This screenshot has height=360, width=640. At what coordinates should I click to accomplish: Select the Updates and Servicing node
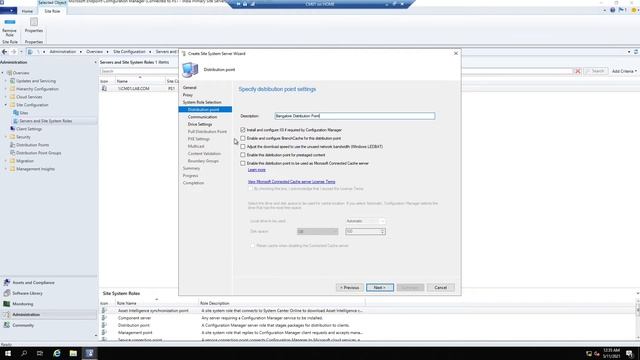tap(36, 81)
